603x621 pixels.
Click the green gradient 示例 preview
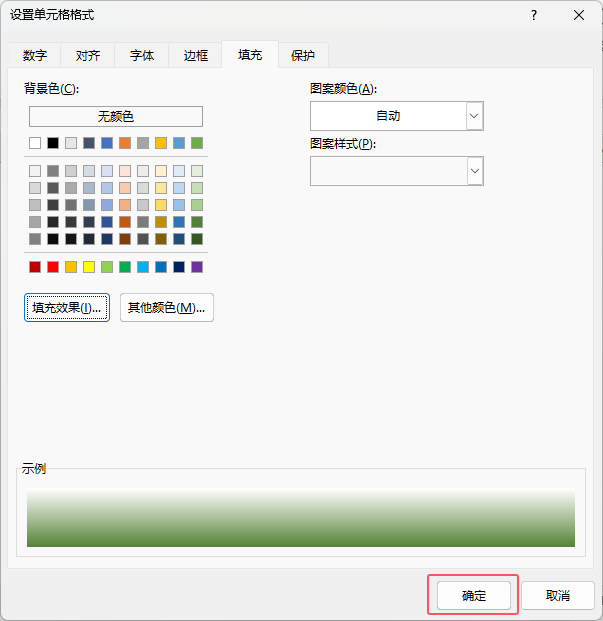301,518
